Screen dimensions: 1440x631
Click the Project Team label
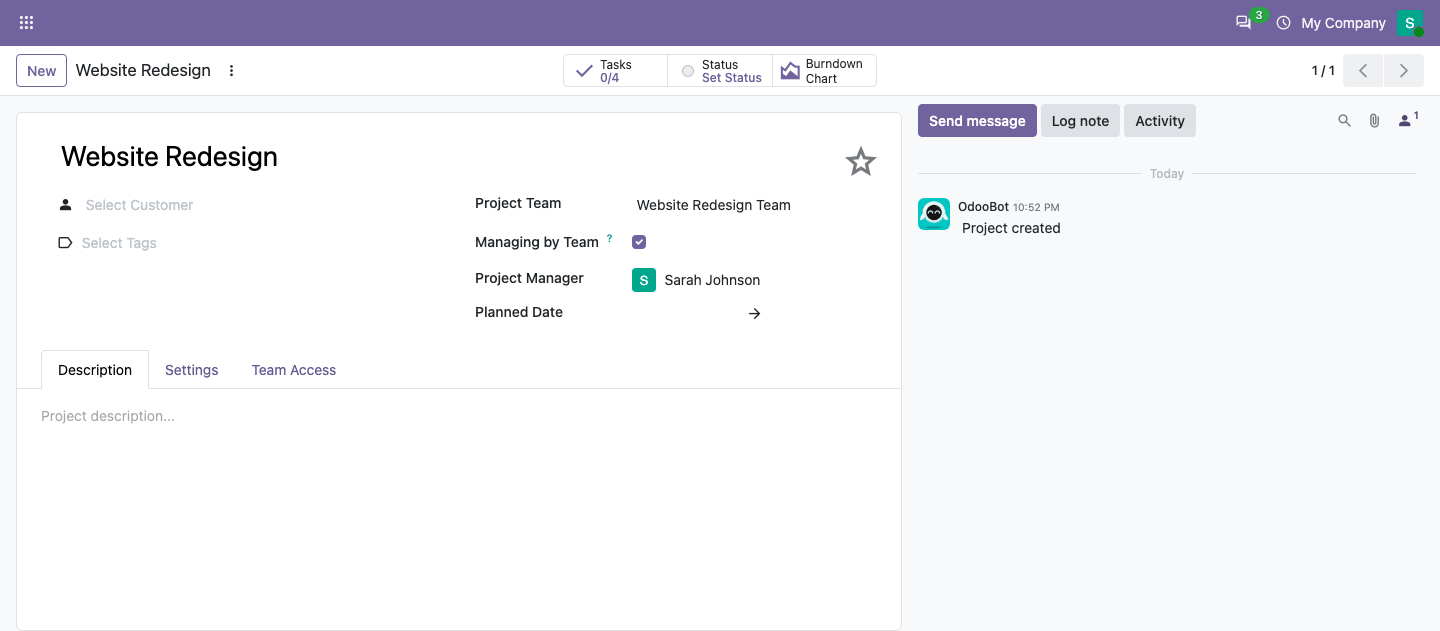click(x=518, y=203)
